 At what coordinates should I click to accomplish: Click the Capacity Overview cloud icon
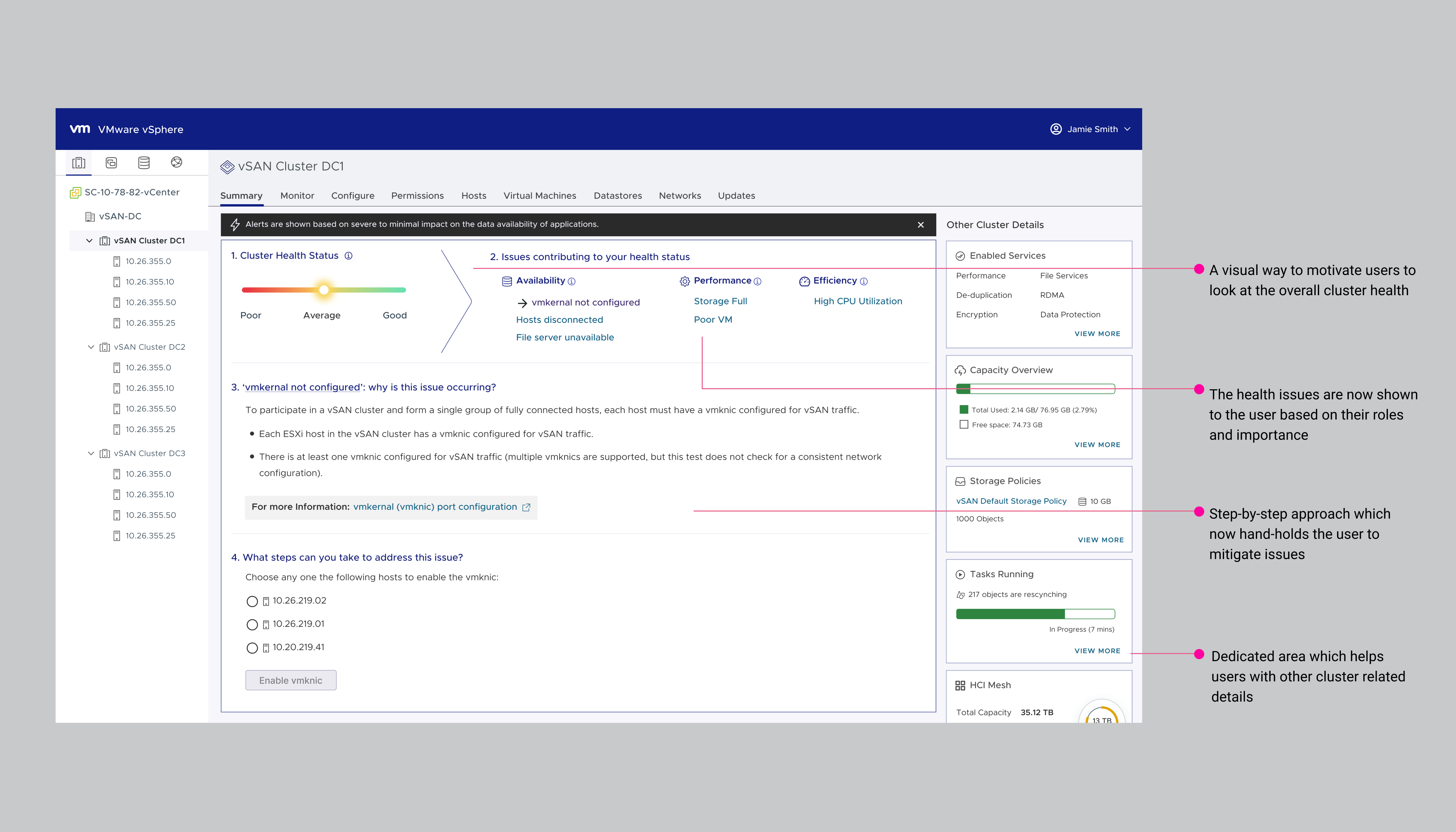coord(960,370)
